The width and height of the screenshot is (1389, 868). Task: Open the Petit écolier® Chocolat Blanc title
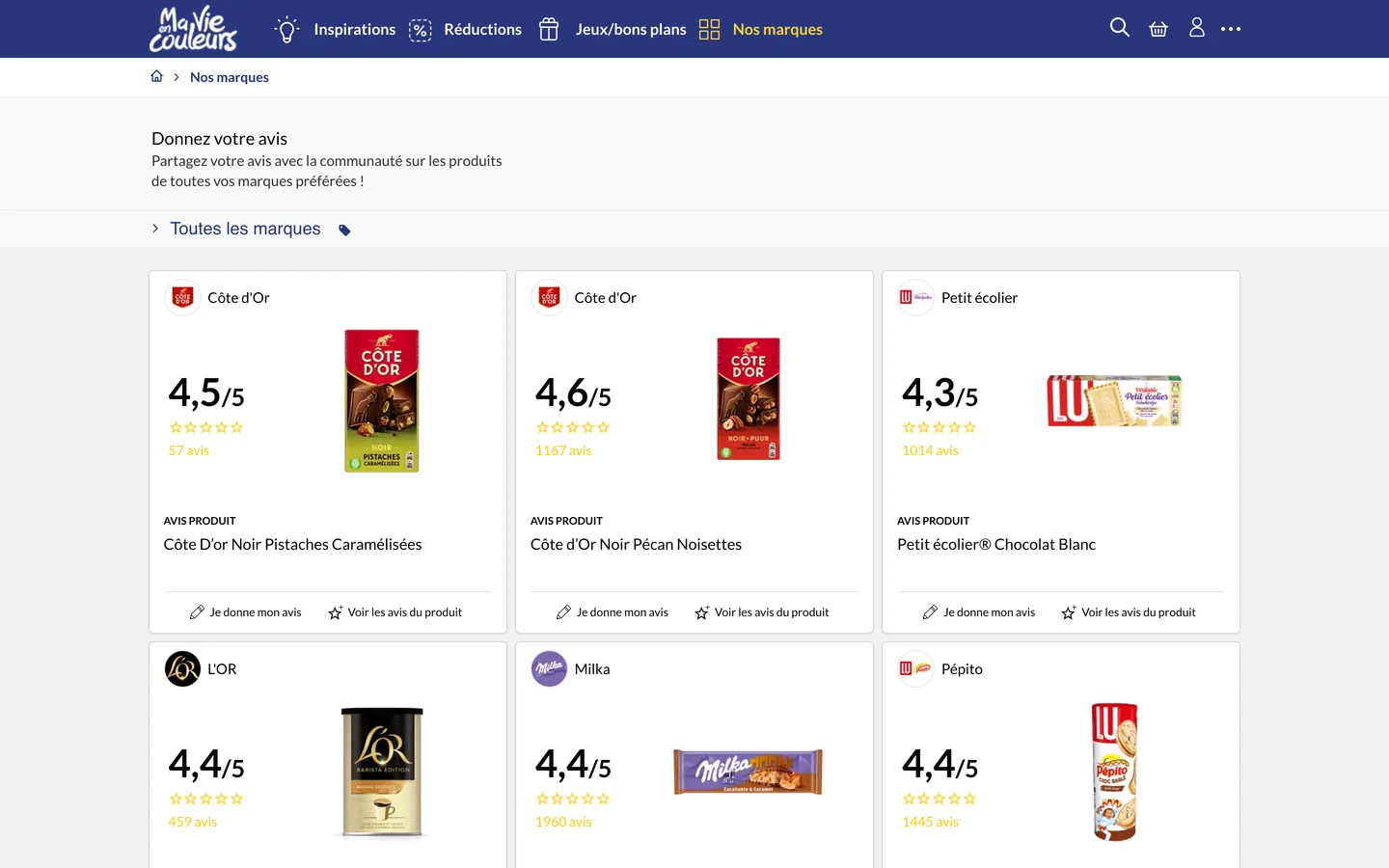[996, 545]
